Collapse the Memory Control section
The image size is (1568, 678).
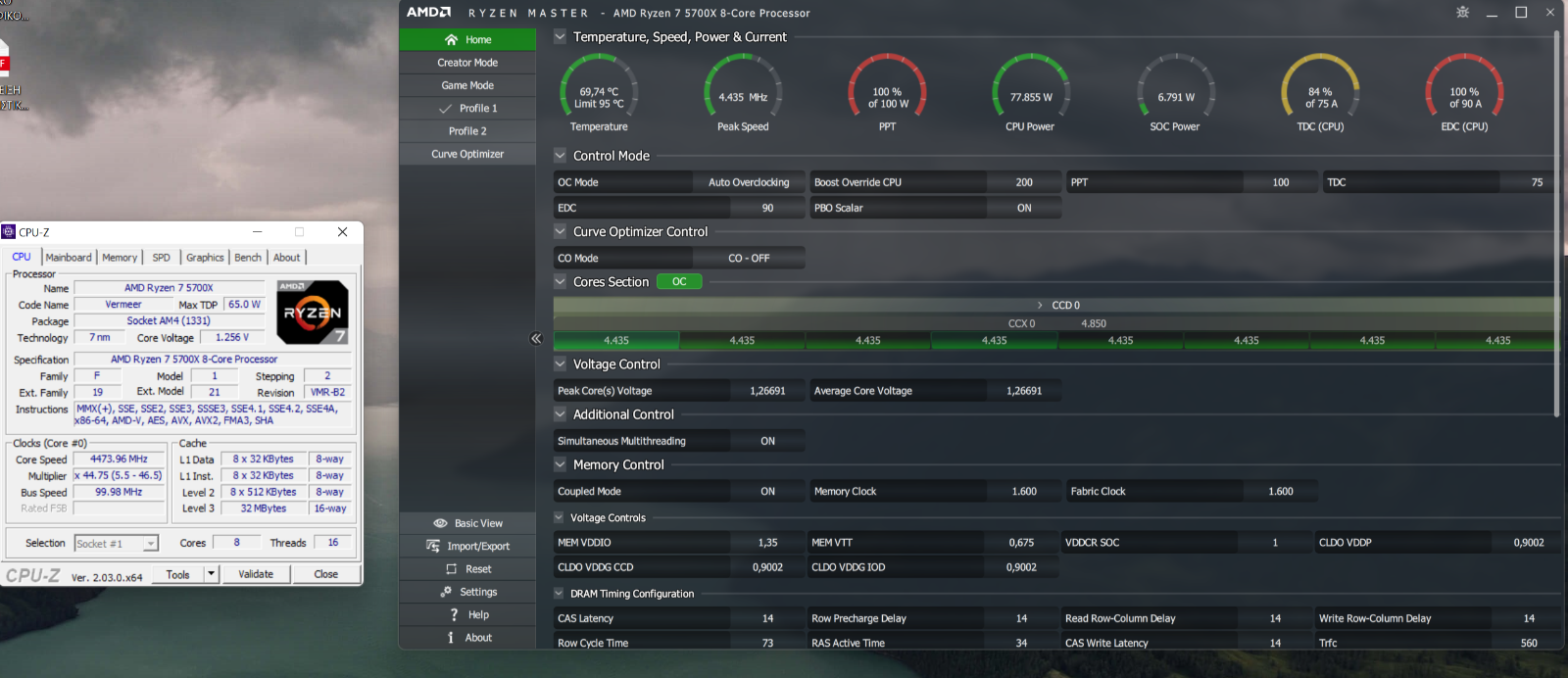[x=561, y=465]
